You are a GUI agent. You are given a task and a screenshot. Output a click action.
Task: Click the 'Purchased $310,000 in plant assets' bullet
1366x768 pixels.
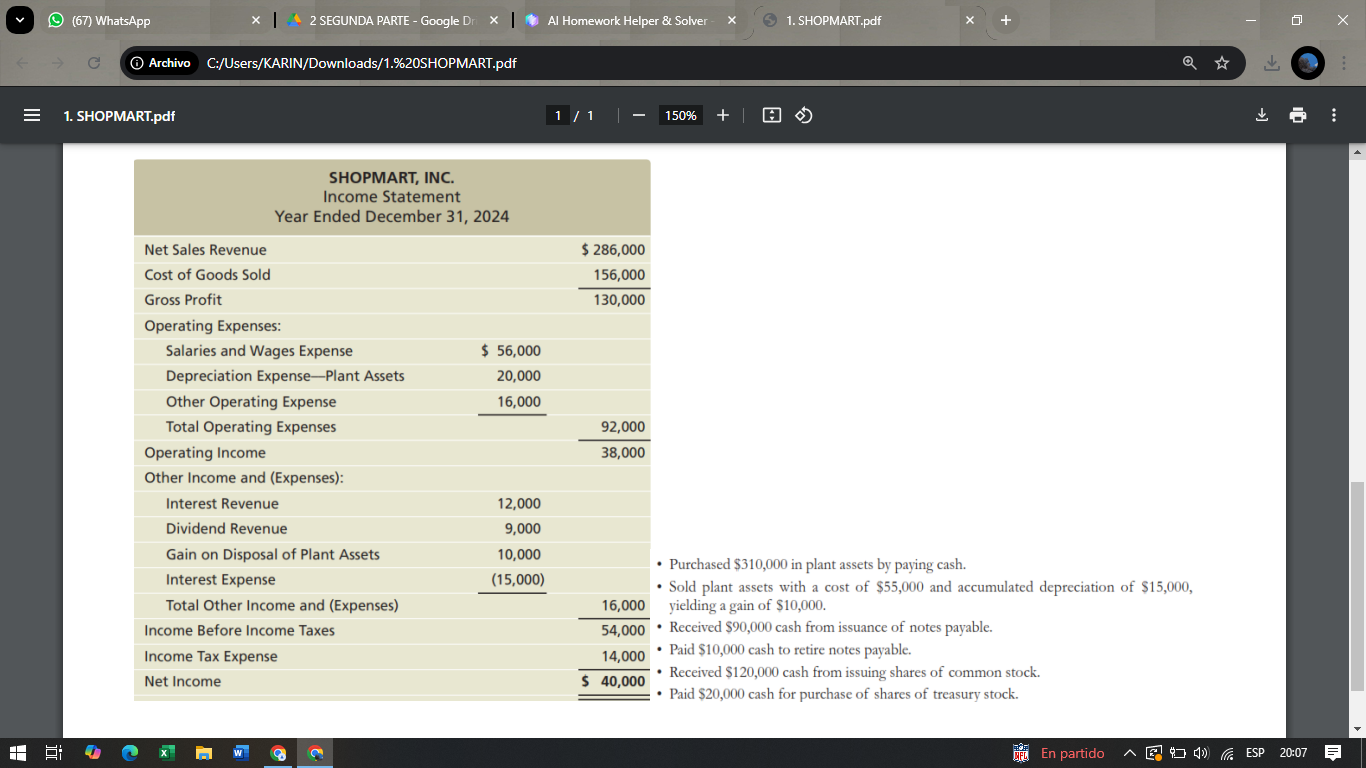coord(817,564)
